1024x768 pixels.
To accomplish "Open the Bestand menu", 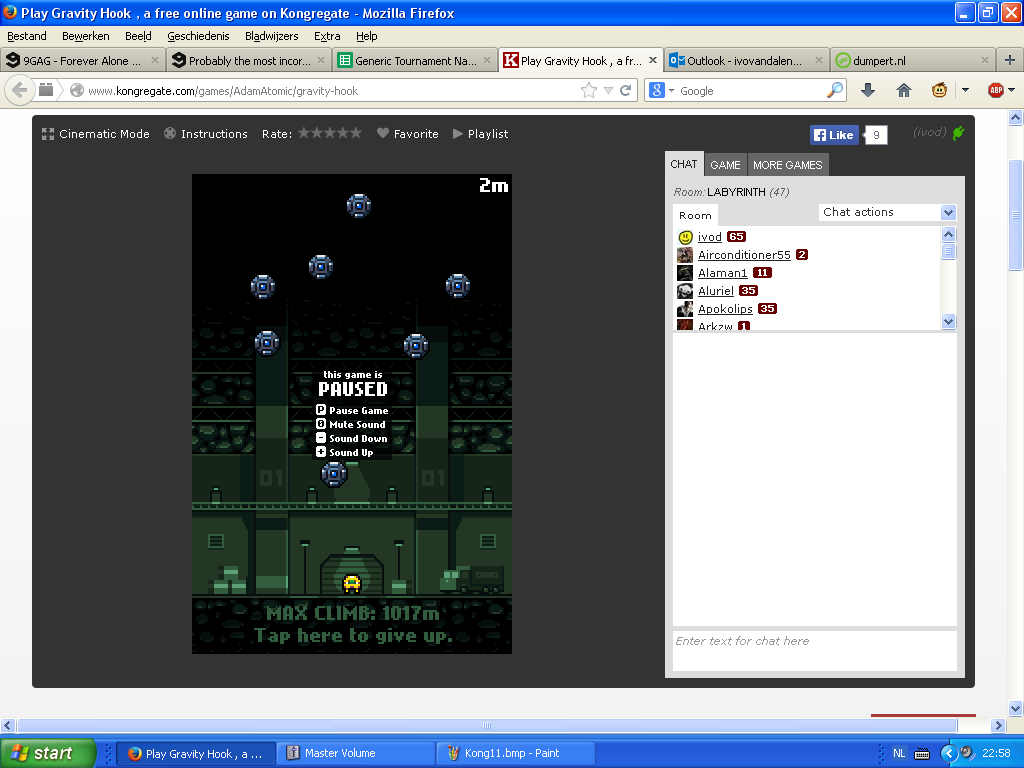I will pyautogui.click(x=27, y=36).
